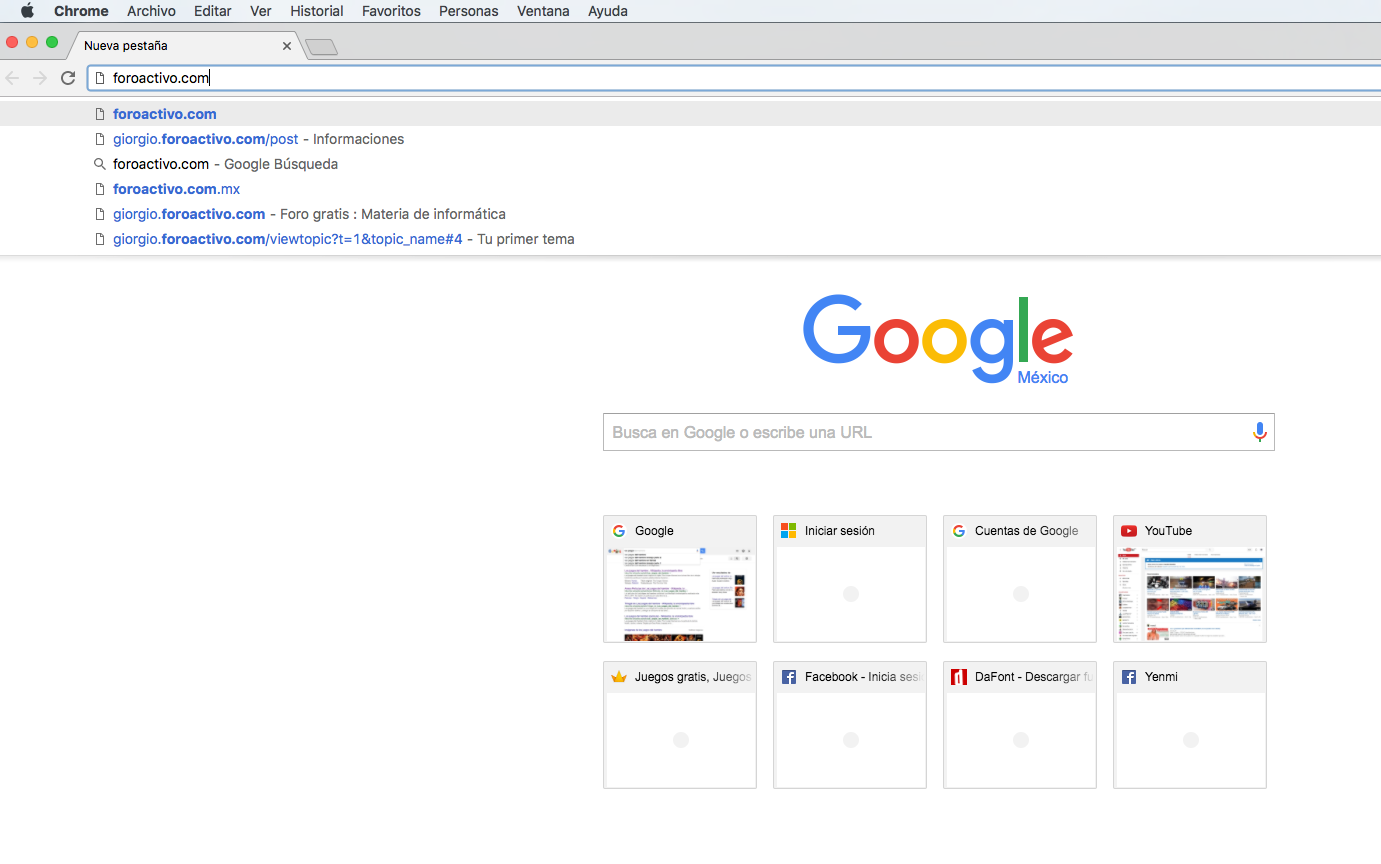Open the Cuentas de Google tile

1020,579
